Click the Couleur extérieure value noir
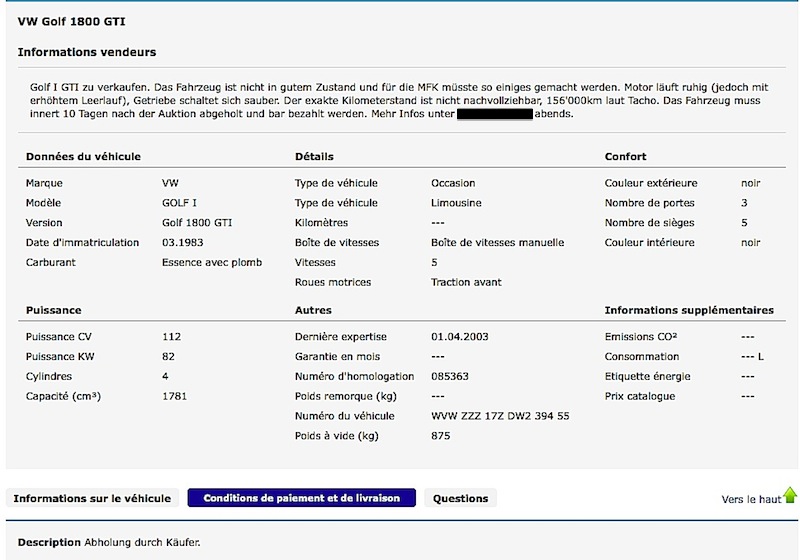 tap(751, 183)
